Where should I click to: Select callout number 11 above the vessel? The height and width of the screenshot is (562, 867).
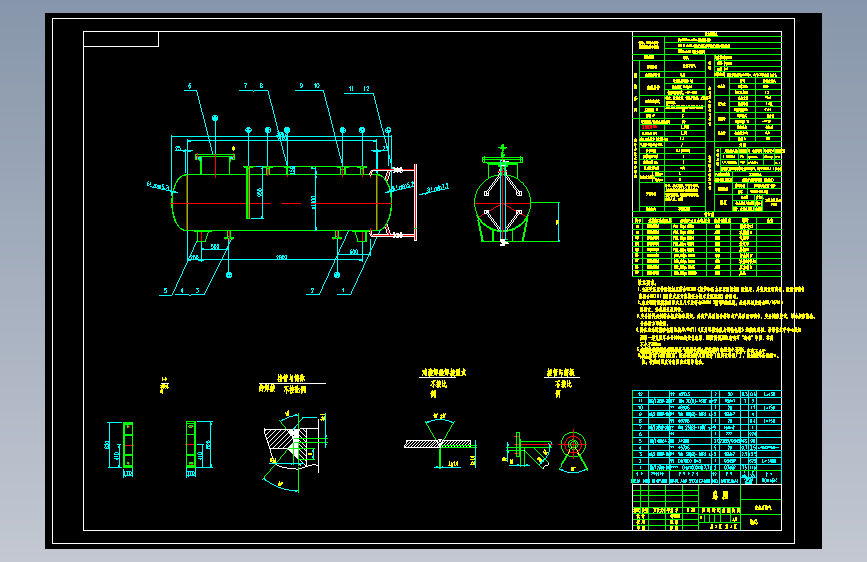[351, 89]
